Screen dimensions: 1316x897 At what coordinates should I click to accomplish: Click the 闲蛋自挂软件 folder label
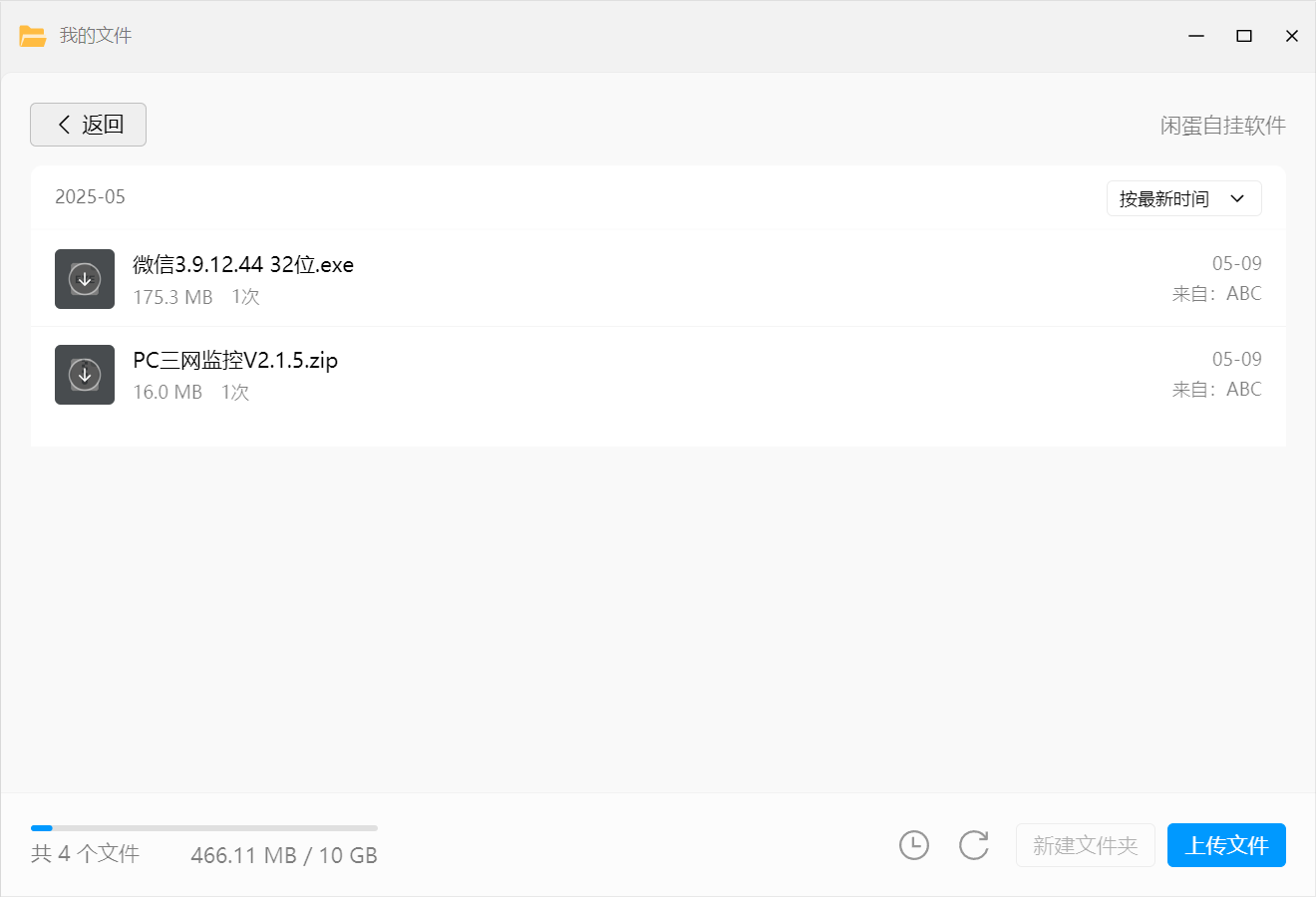coord(1222,126)
